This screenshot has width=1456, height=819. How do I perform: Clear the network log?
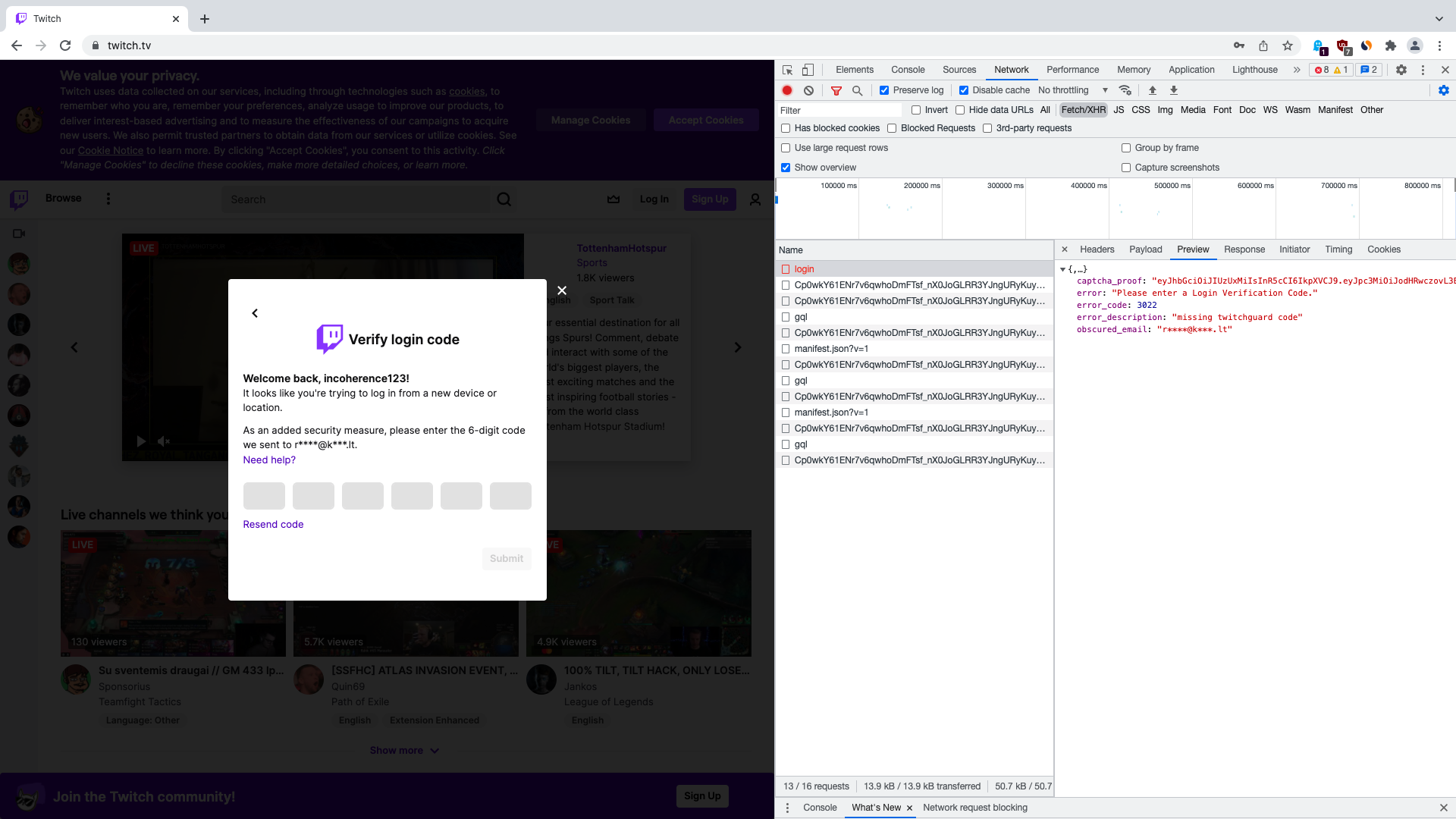pos(809,90)
